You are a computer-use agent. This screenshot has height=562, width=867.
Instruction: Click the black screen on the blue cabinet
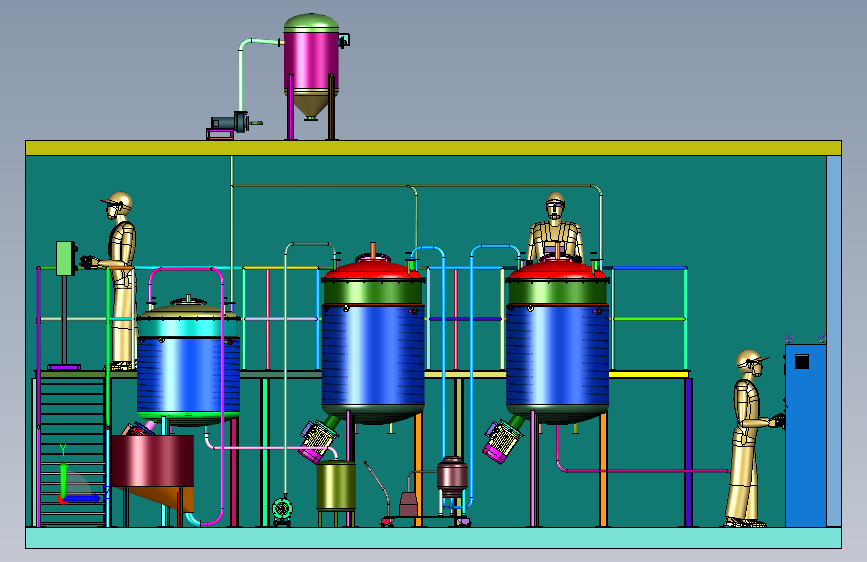coord(802,362)
